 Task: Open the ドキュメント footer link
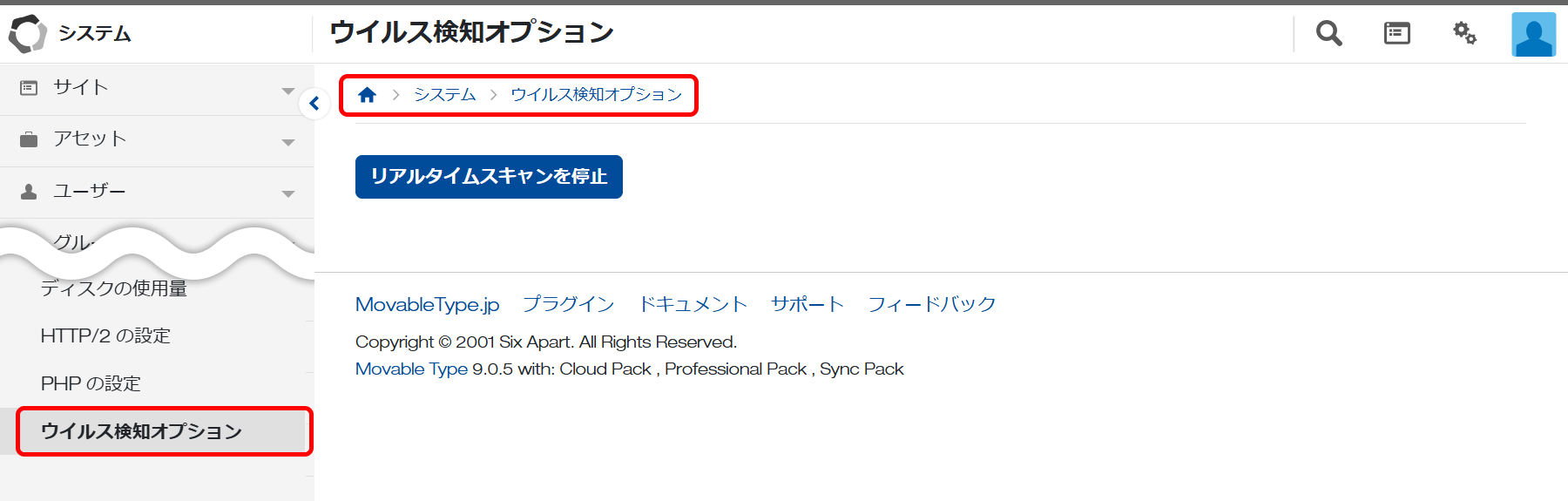693,304
